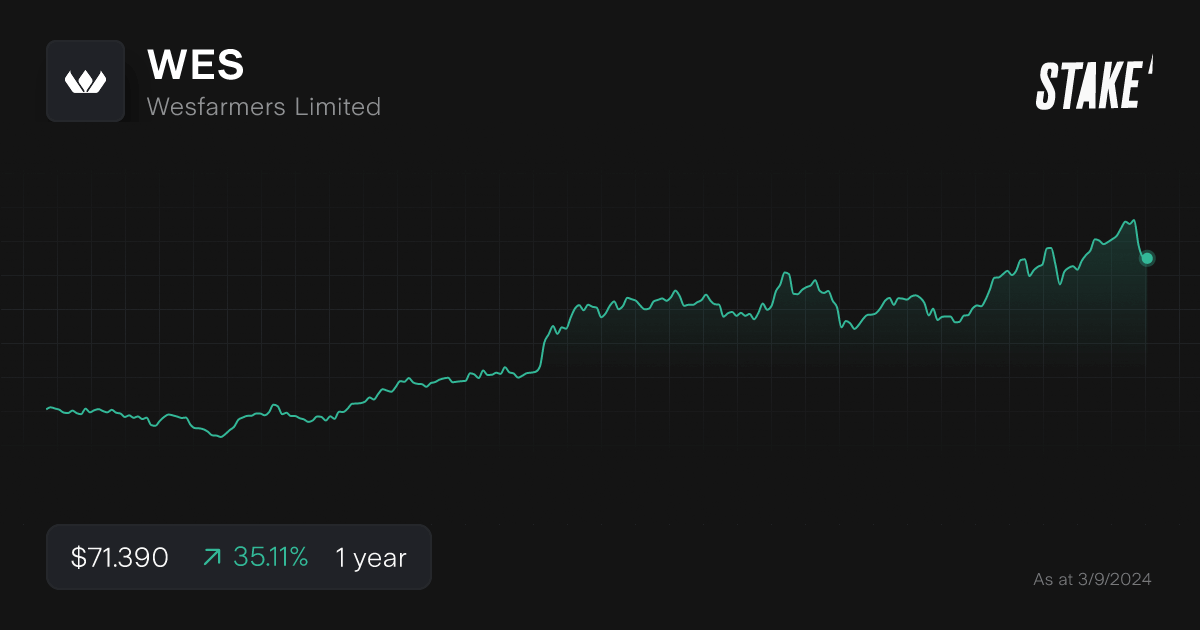This screenshot has height=630, width=1200.
Task: Toggle the price summary bar visibility
Action: 239,557
